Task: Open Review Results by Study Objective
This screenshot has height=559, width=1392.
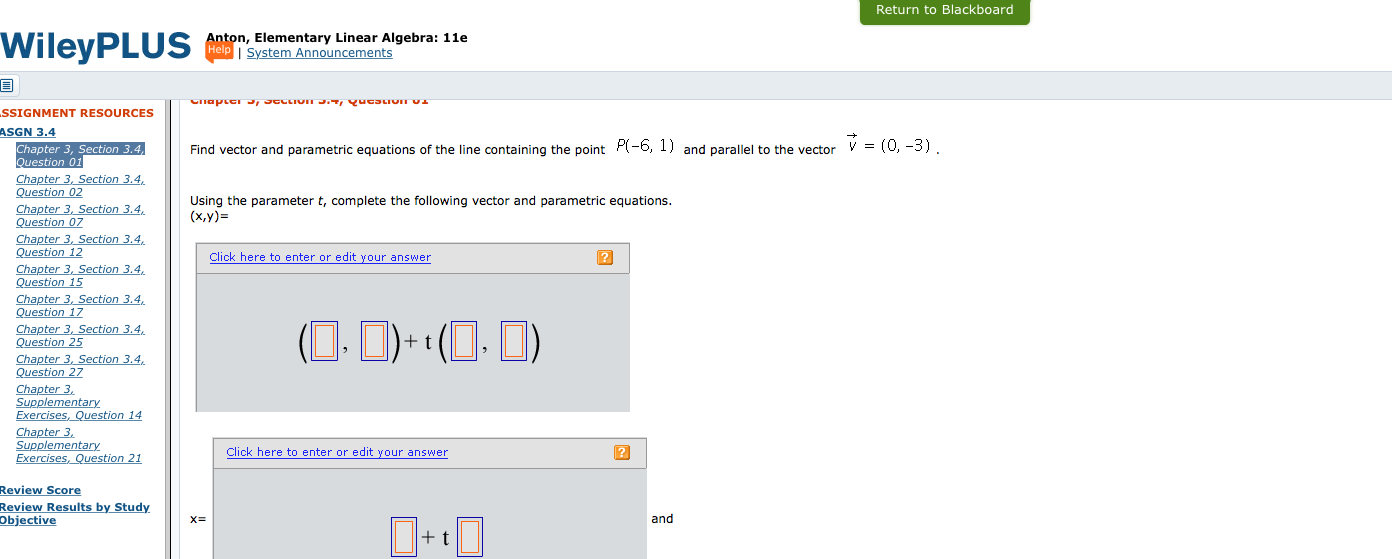Action: (x=75, y=514)
